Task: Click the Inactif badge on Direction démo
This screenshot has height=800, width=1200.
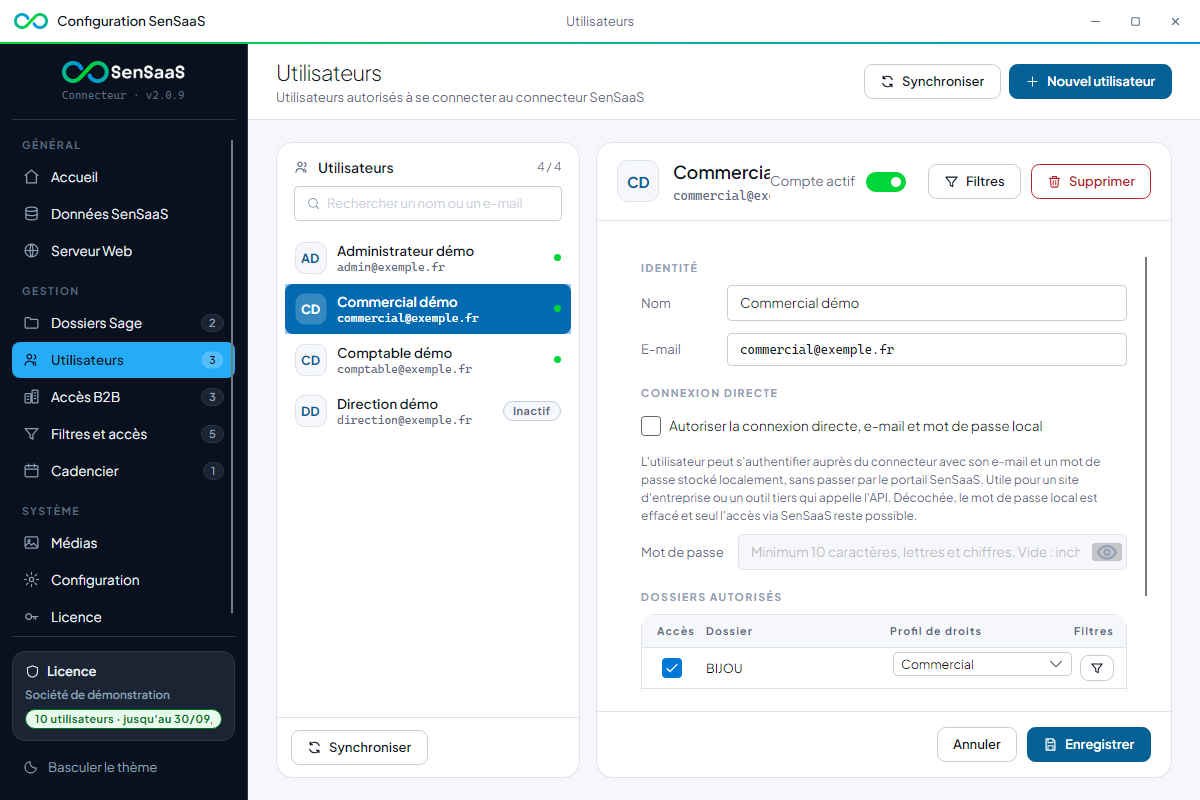Action: pyautogui.click(x=532, y=411)
